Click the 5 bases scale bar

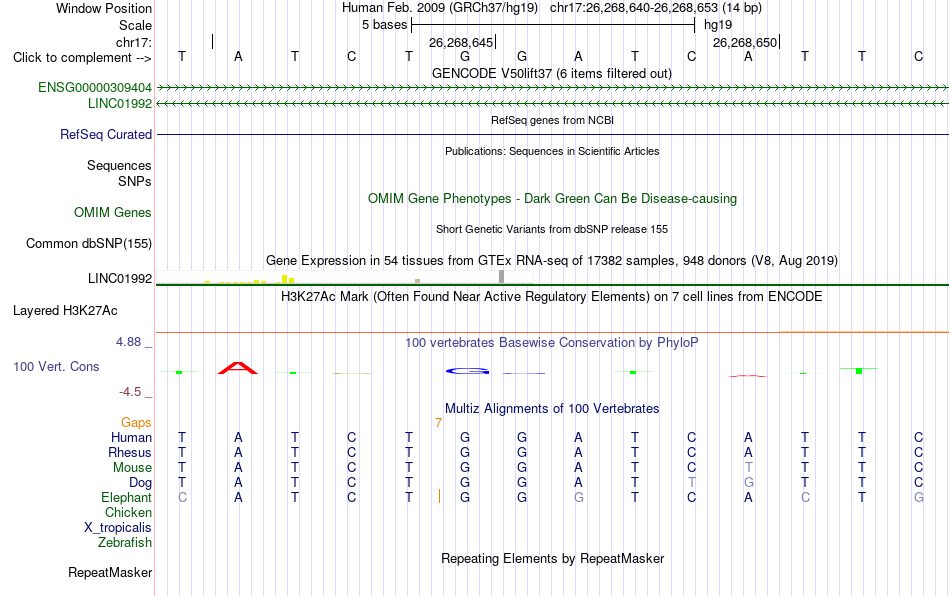pyautogui.click(x=553, y=25)
